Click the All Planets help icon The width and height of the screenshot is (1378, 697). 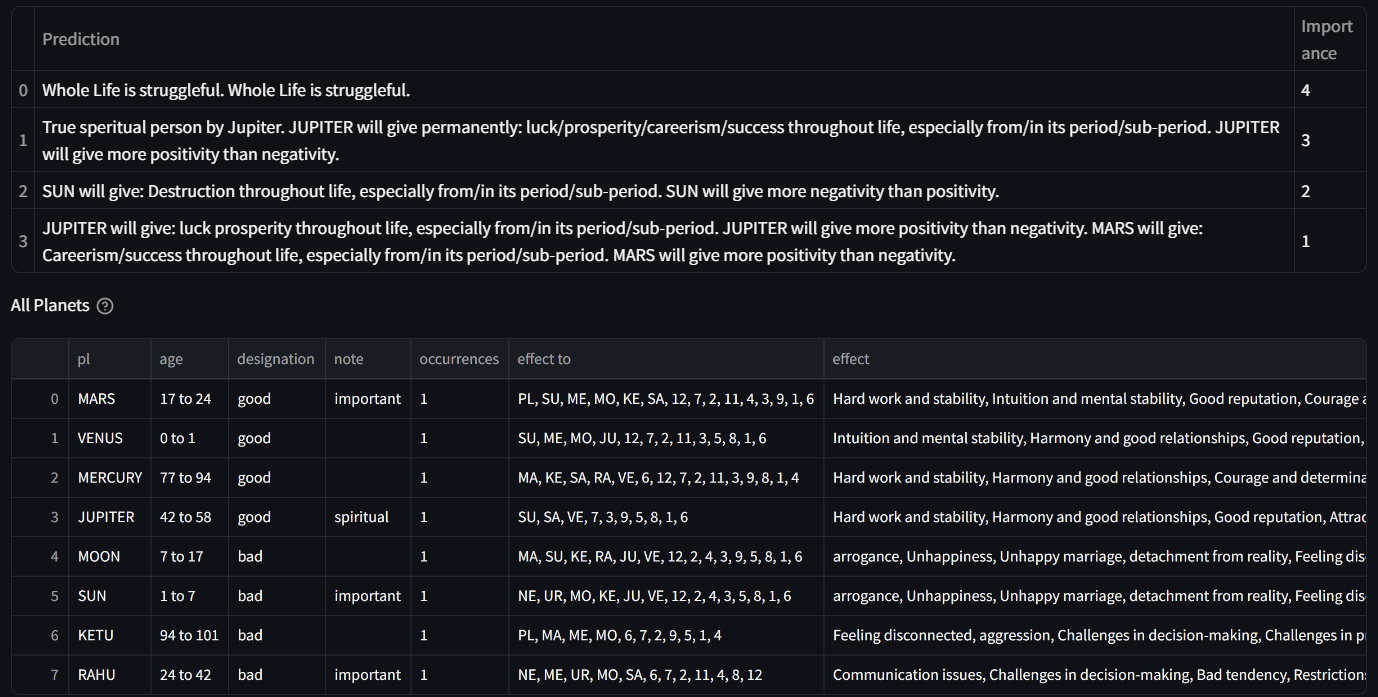pos(105,306)
